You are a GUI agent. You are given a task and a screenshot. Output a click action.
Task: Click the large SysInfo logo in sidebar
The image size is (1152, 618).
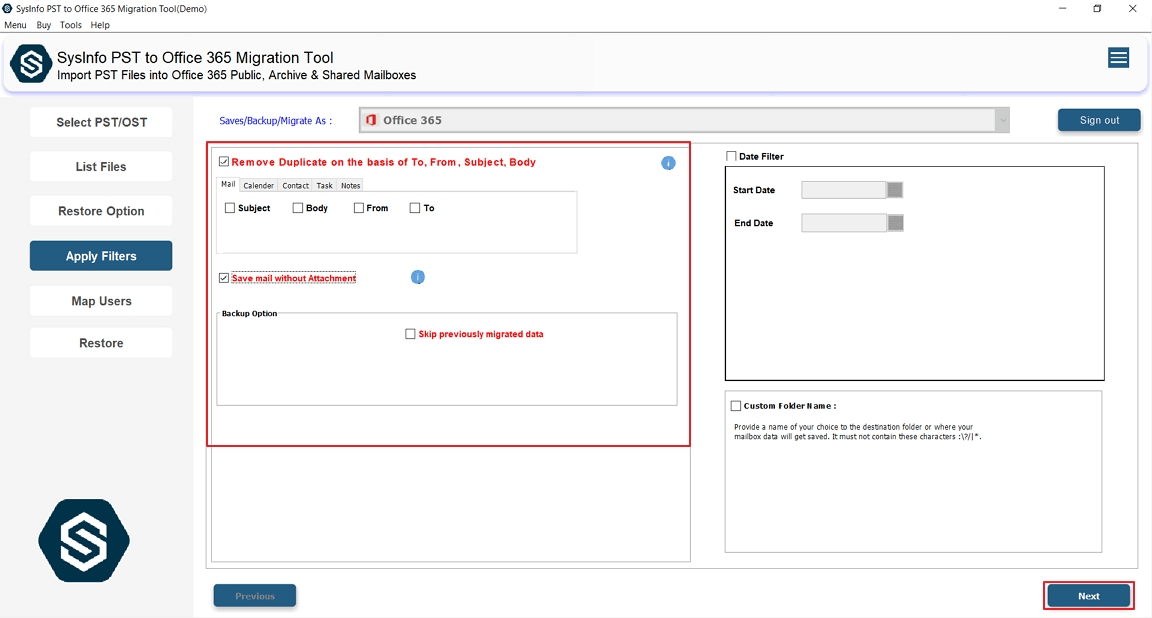[x=84, y=540]
